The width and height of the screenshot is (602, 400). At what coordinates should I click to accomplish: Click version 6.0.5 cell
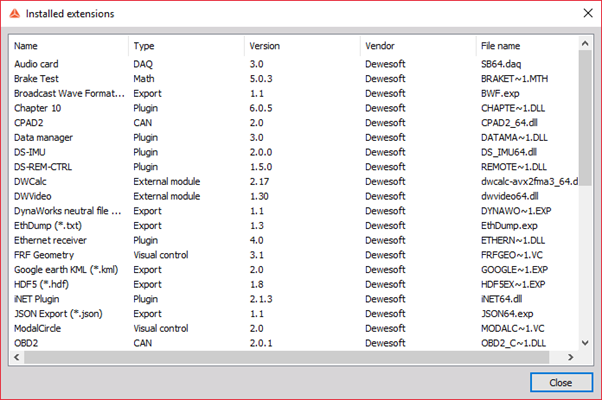[261, 108]
